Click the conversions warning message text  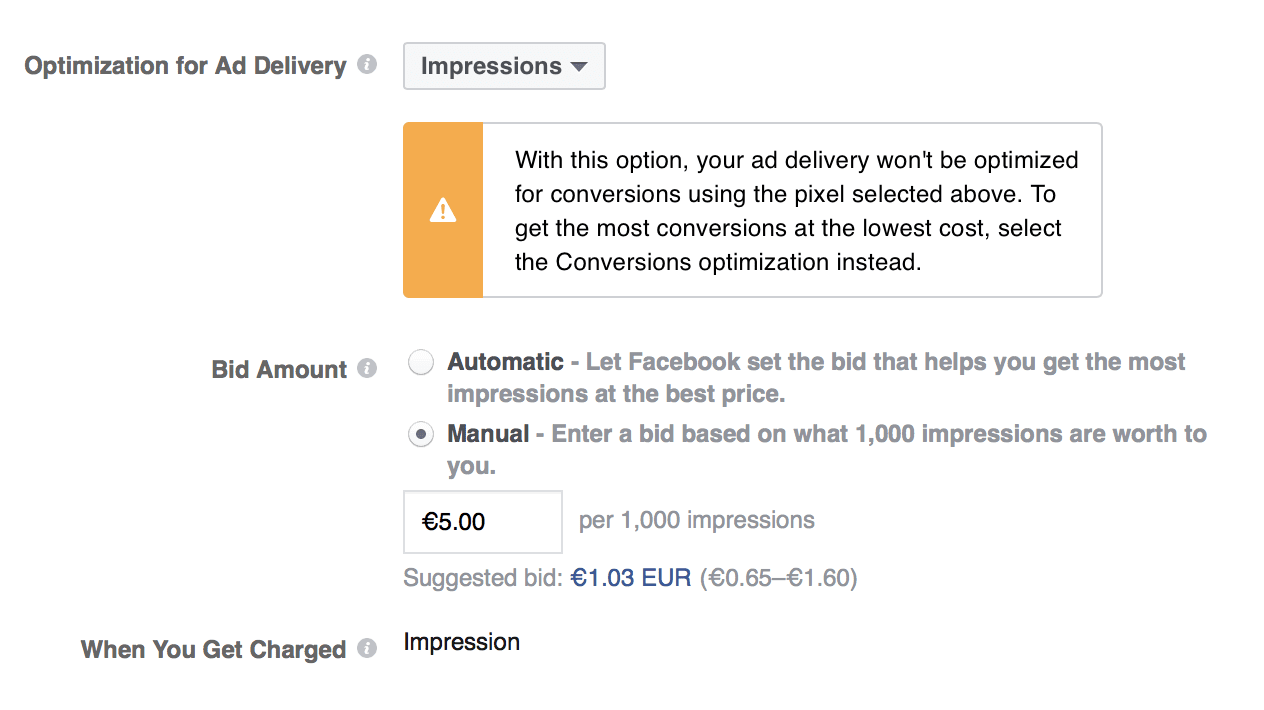pos(796,210)
